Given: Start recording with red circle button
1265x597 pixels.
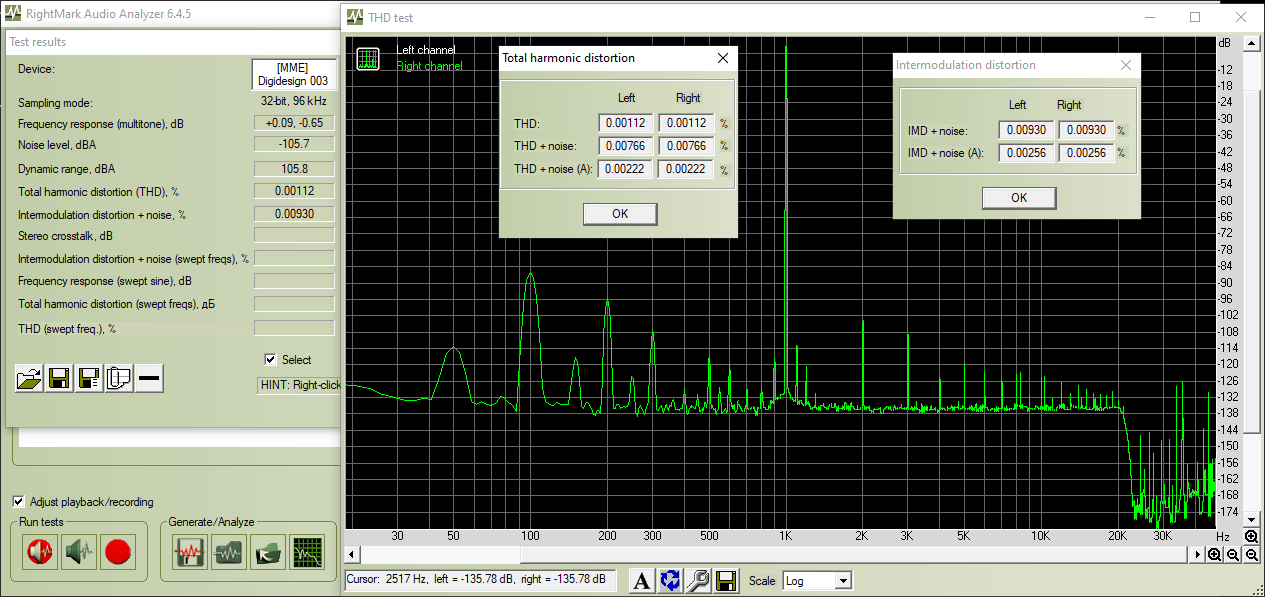Looking at the screenshot, I should click(x=118, y=552).
